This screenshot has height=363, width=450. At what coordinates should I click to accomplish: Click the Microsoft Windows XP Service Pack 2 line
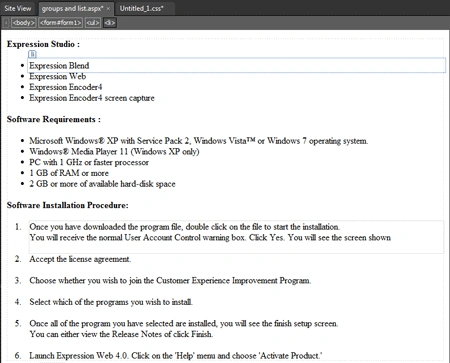pyautogui.click(x=199, y=141)
